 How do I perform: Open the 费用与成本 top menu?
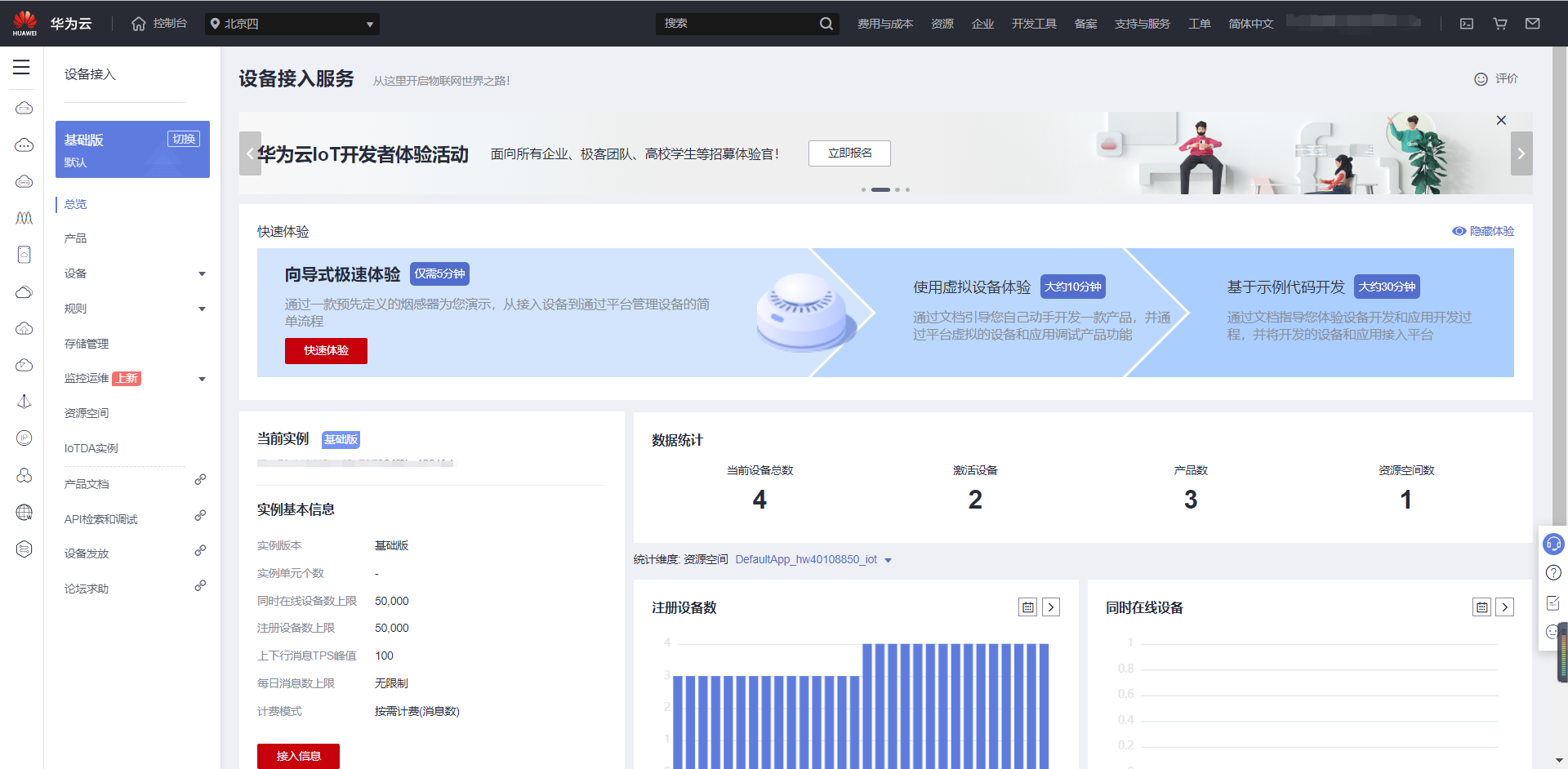[885, 24]
